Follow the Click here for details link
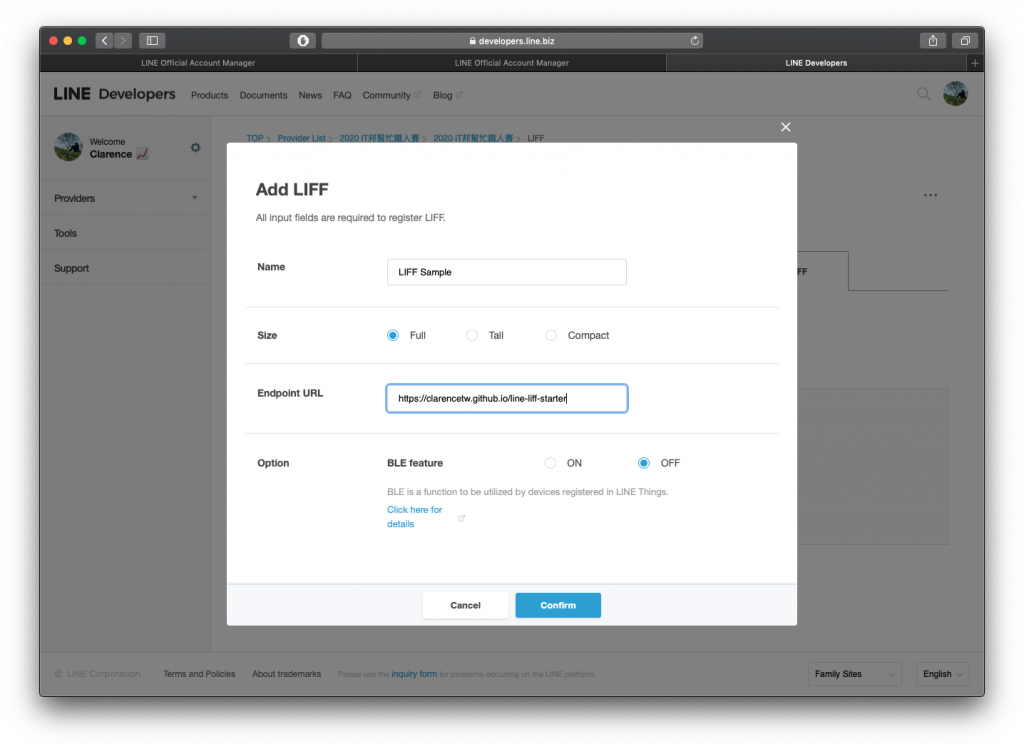1024x749 pixels. pyautogui.click(x=415, y=517)
